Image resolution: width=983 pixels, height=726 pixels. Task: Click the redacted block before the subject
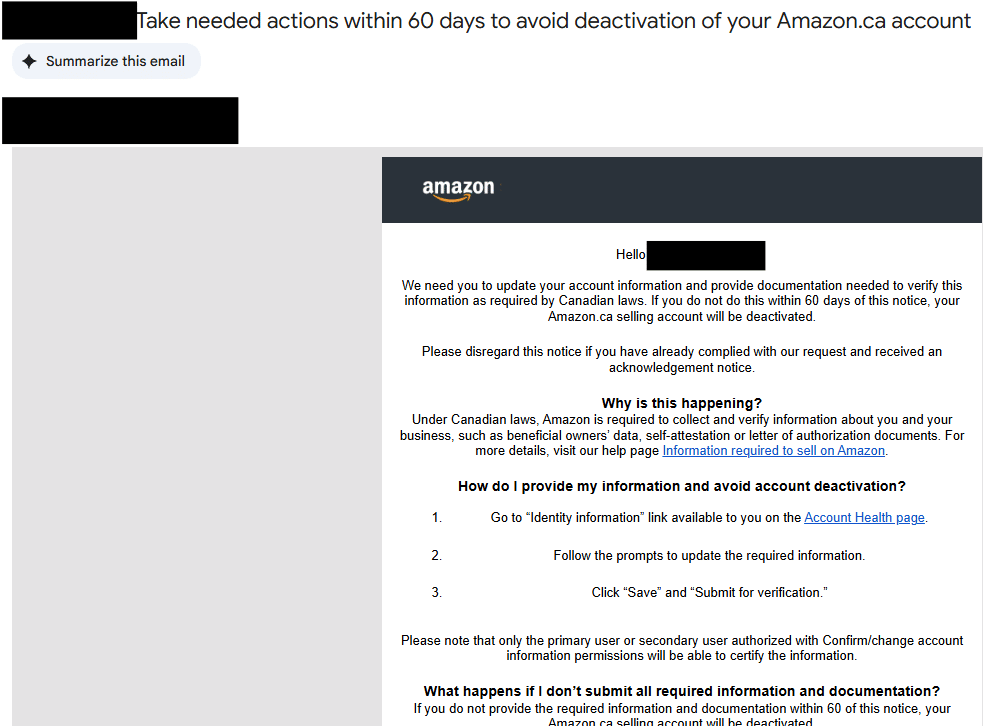pos(68,21)
